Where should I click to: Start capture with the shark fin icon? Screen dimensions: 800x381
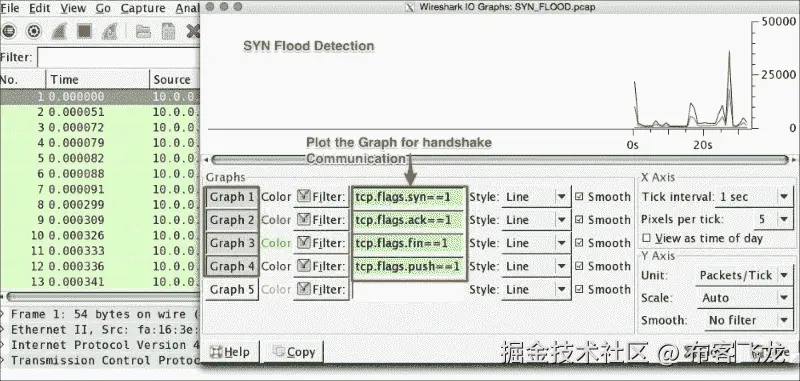[59, 32]
